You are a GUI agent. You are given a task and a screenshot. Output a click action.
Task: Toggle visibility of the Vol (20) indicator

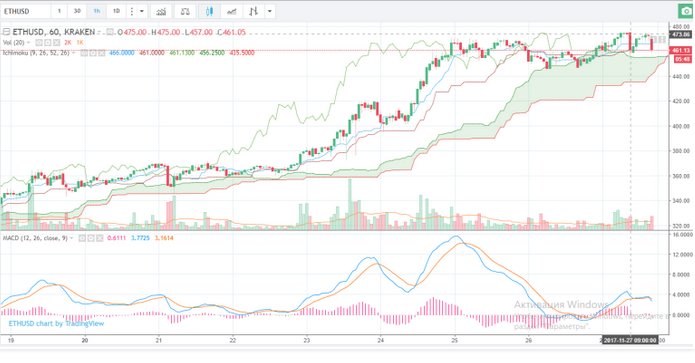(39, 43)
